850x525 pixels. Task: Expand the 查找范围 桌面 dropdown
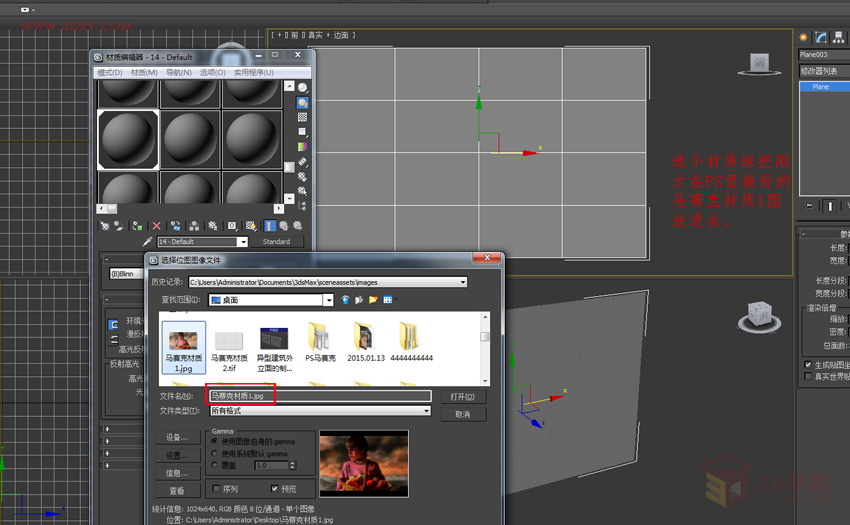coord(328,299)
